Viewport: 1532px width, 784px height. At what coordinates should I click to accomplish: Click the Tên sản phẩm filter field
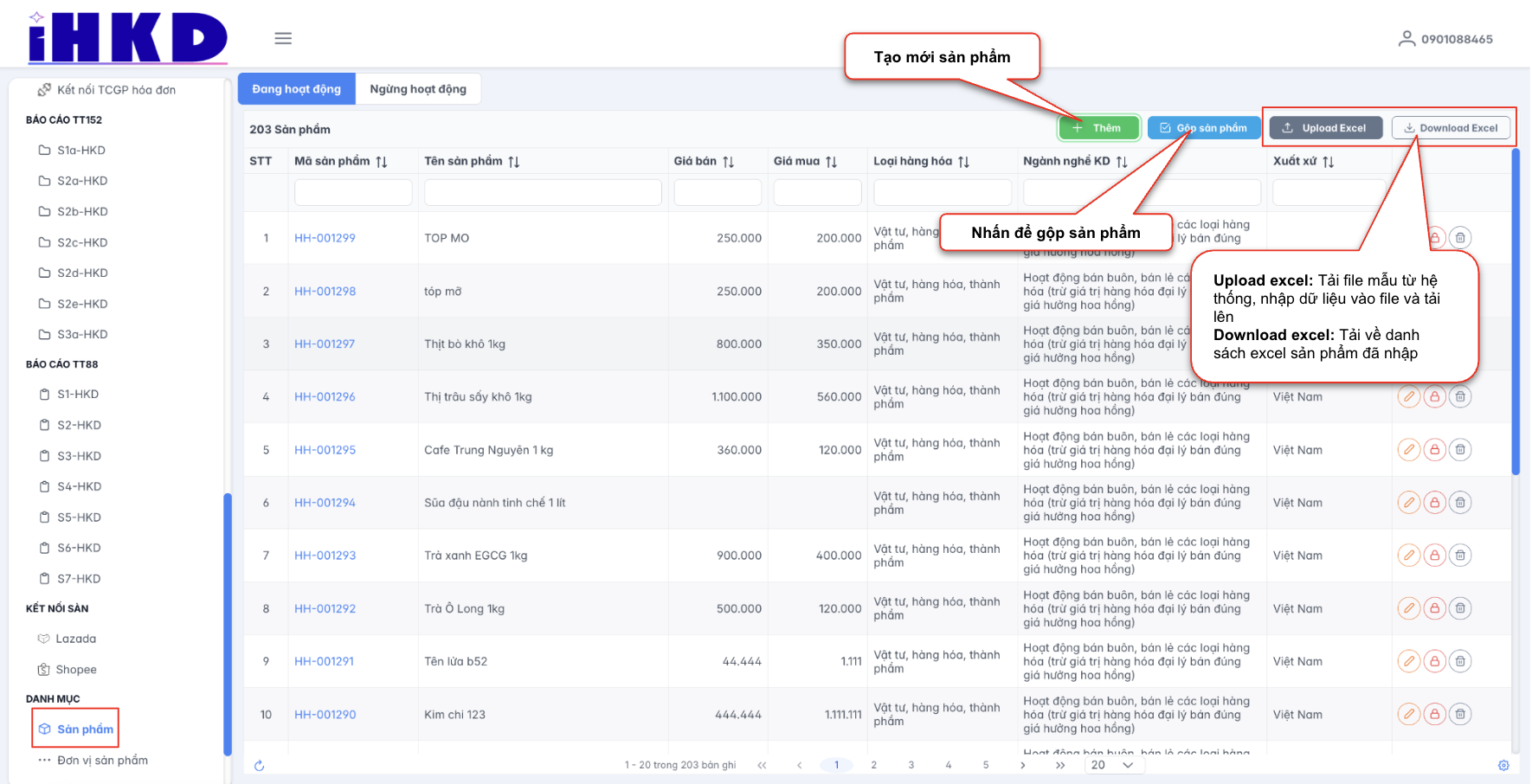[x=543, y=193]
